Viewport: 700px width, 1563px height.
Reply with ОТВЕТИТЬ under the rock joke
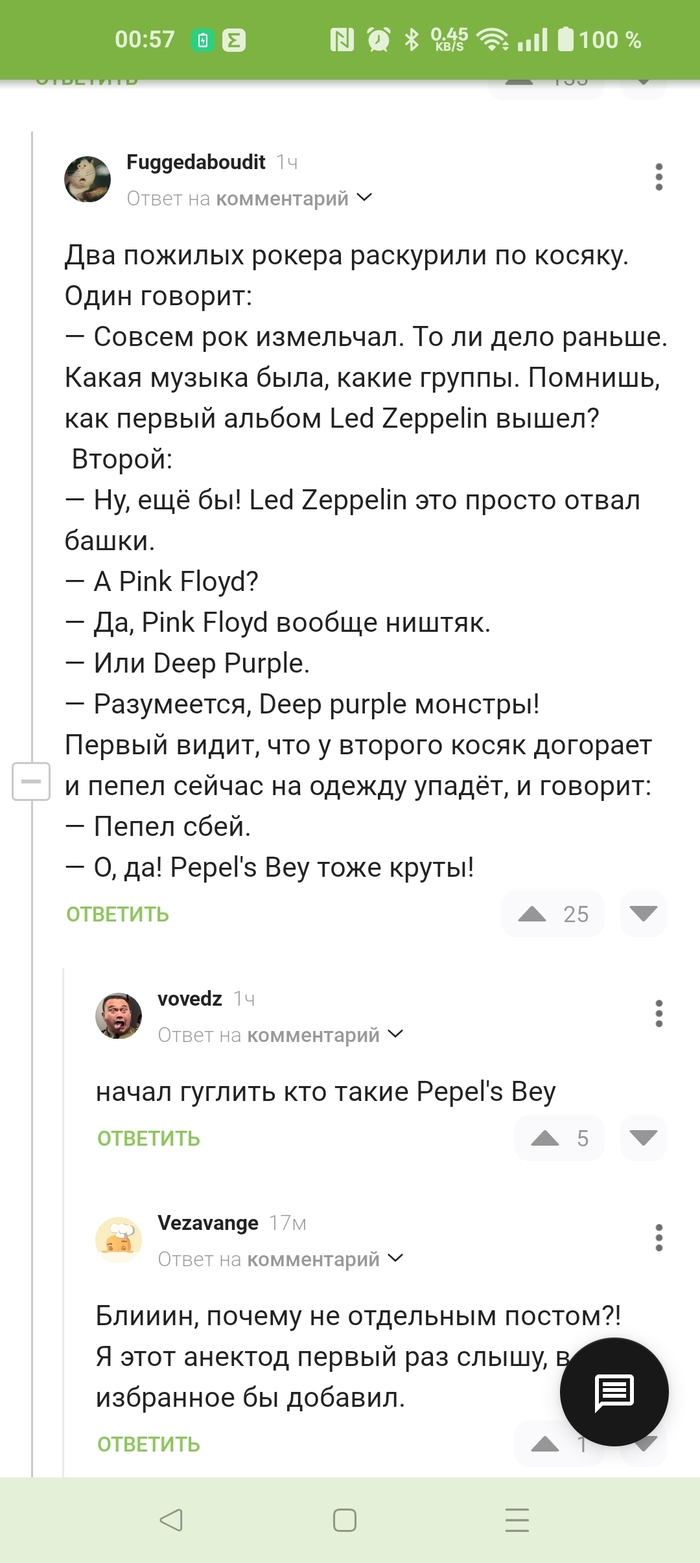click(x=117, y=913)
